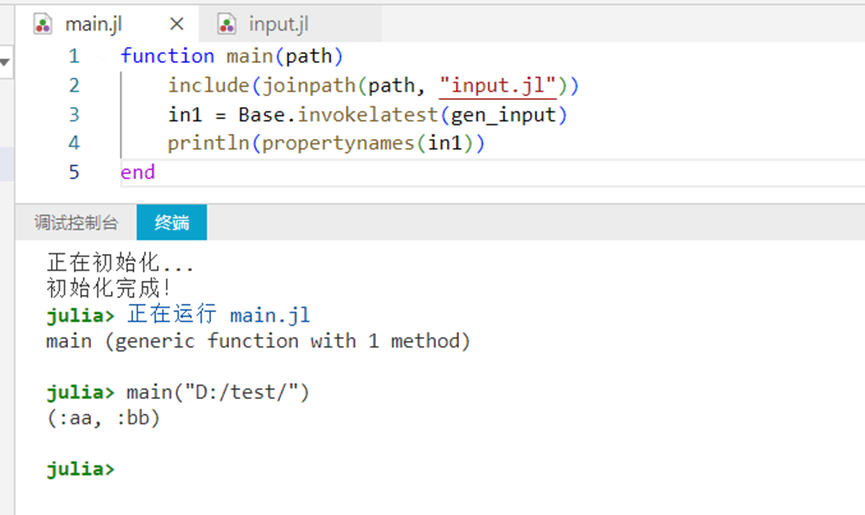Screen dimensions: 865x515
Task: Click terminal text '正在初始化...'
Action: tap(120, 263)
